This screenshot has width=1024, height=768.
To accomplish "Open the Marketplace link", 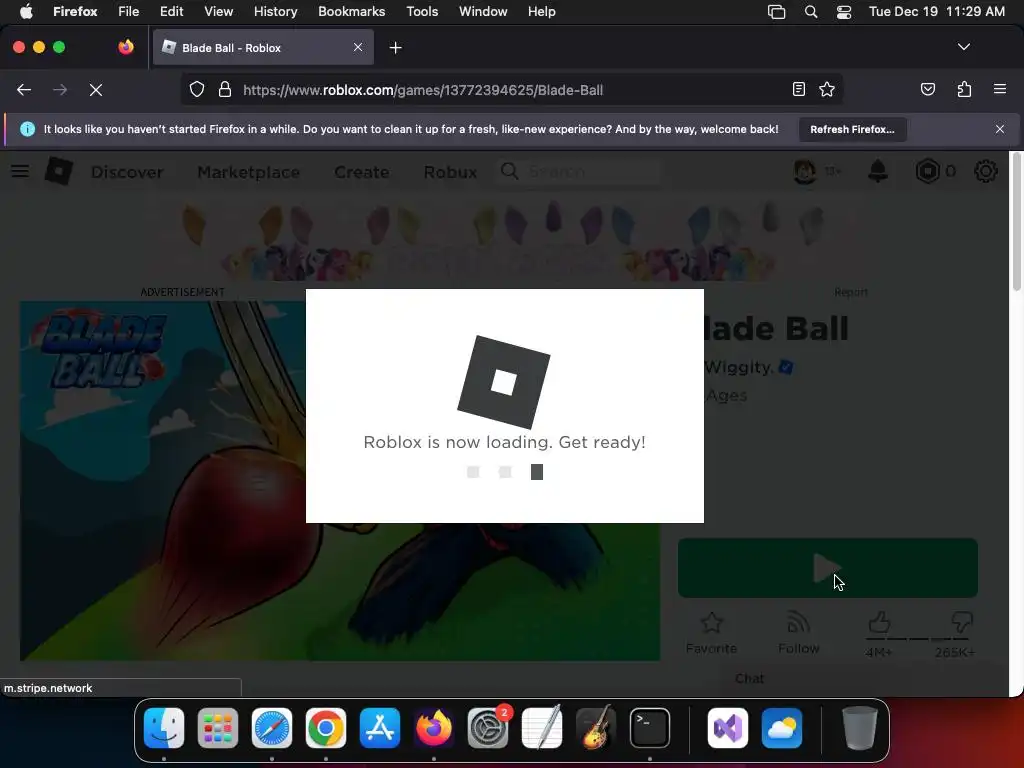I will [x=249, y=172].
